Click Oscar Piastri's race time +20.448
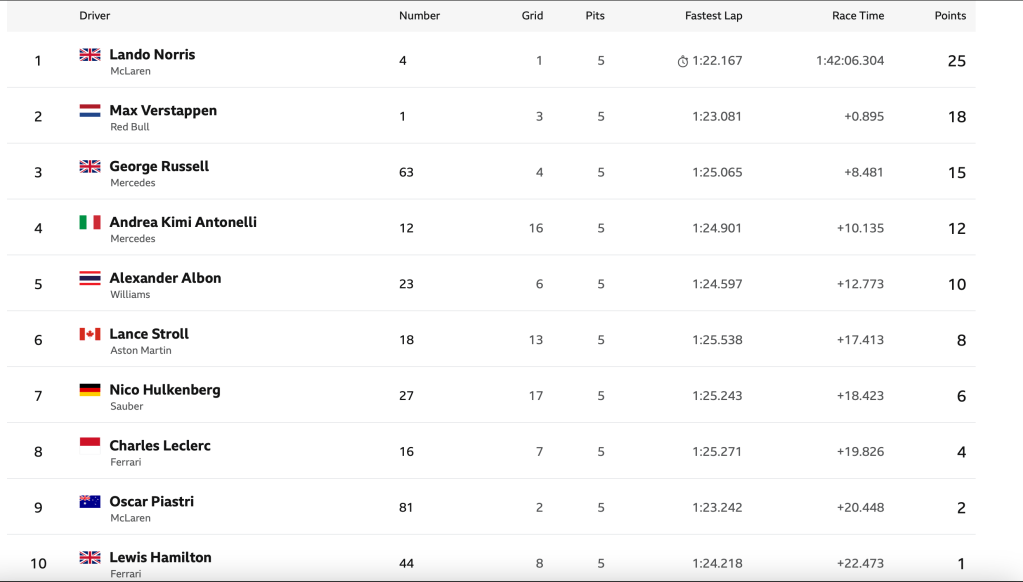 [860, 507]
